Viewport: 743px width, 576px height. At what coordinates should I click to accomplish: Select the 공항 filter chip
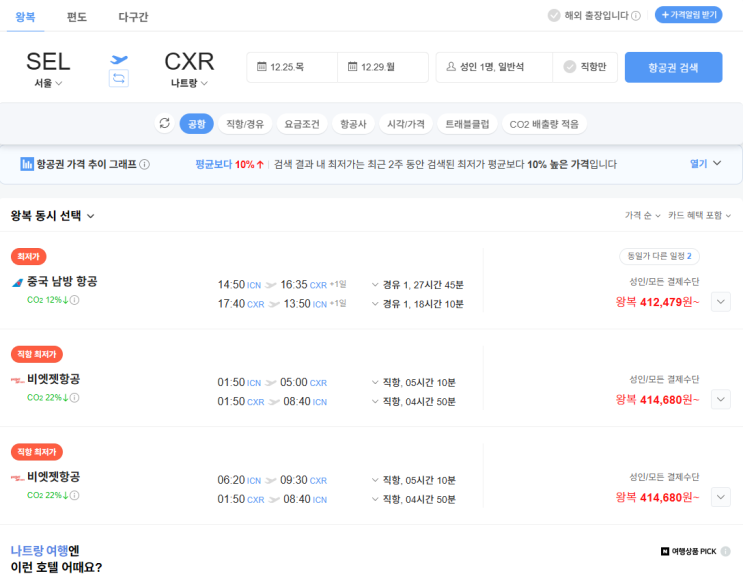(197, 124)
